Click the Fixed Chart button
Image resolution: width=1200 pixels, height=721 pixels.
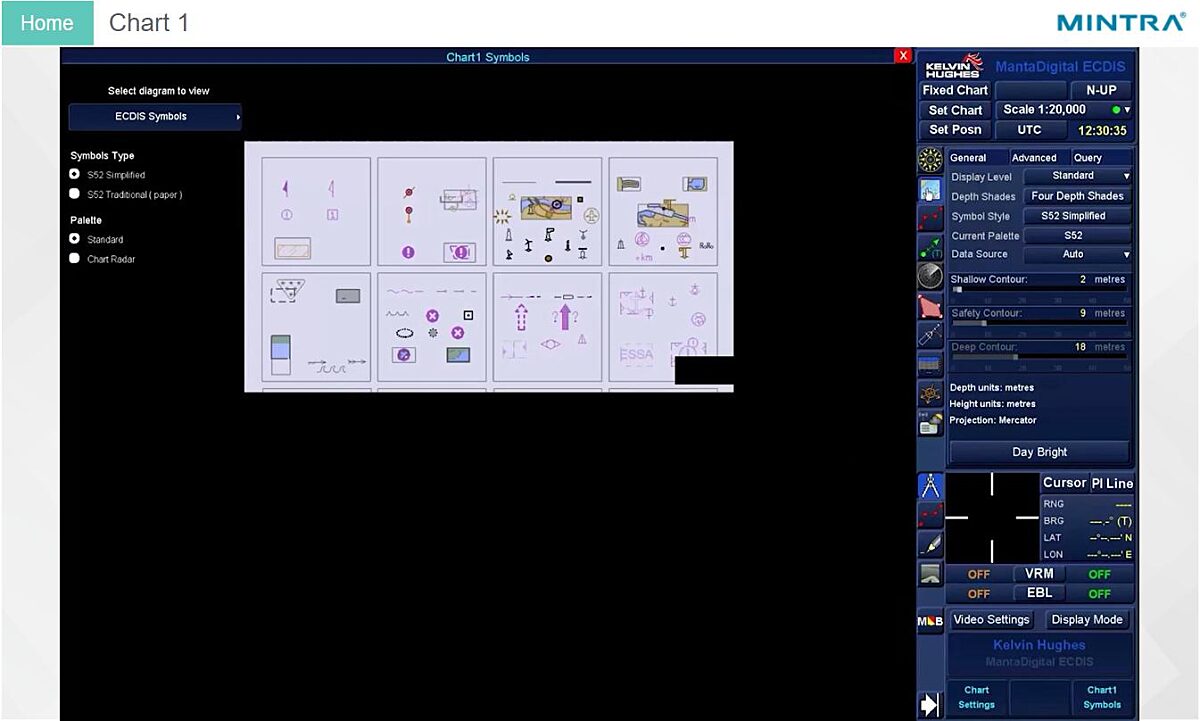(955, 90)
